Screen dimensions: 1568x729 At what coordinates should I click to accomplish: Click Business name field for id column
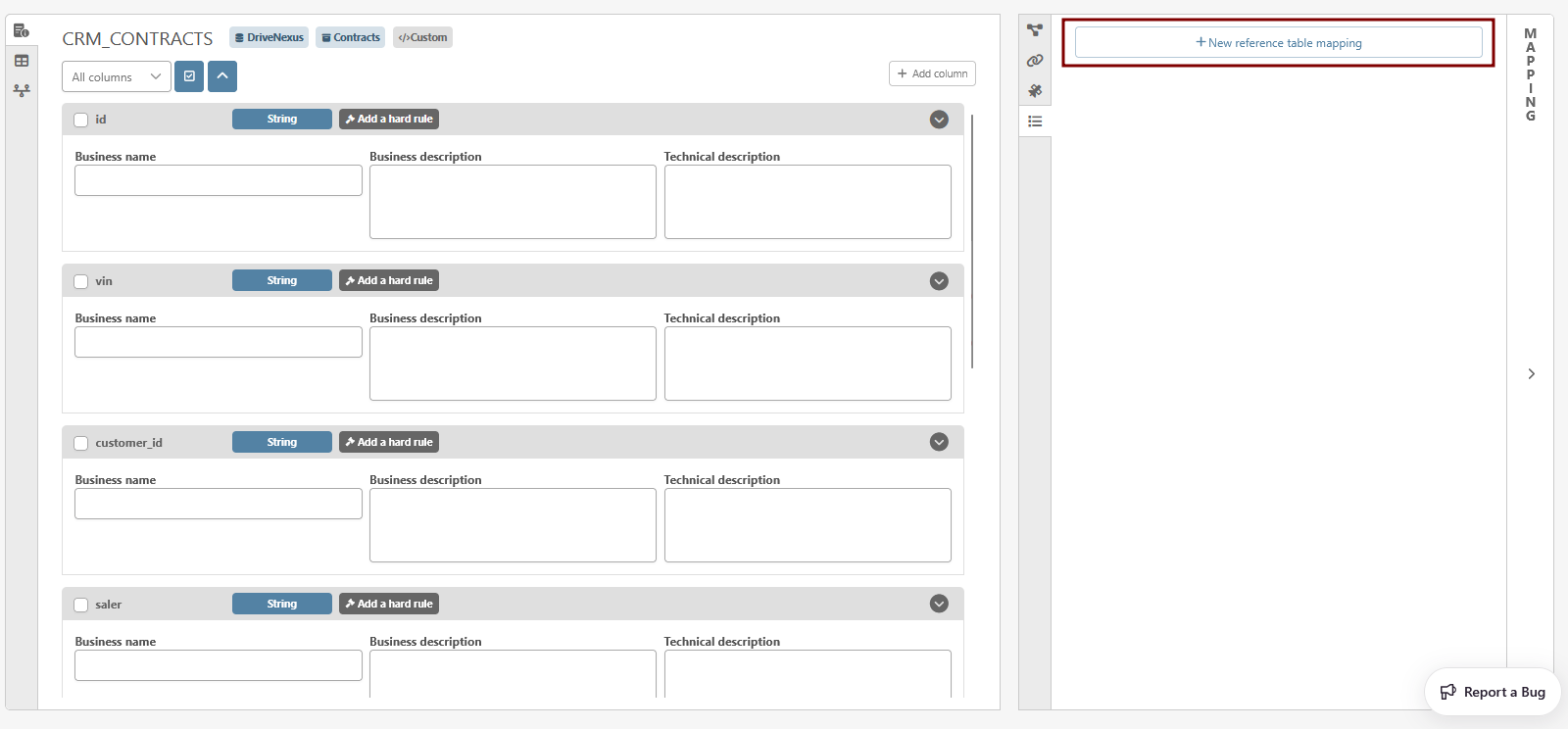coord(218,180)
